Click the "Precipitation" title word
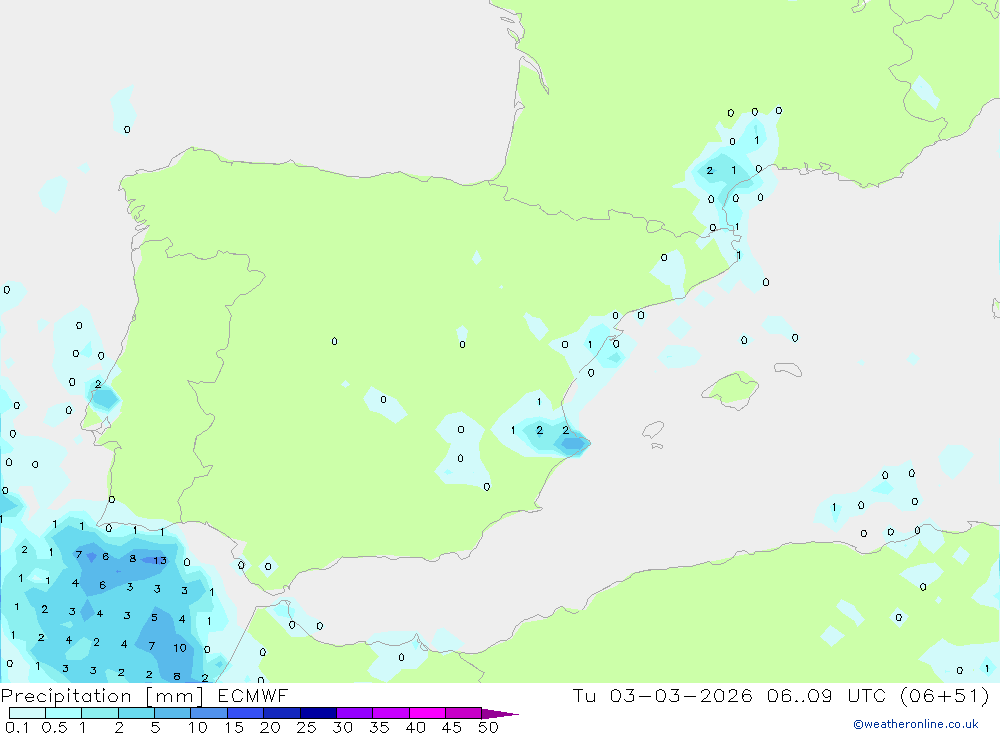This screenshot has width=1000, height=733. 66,696
